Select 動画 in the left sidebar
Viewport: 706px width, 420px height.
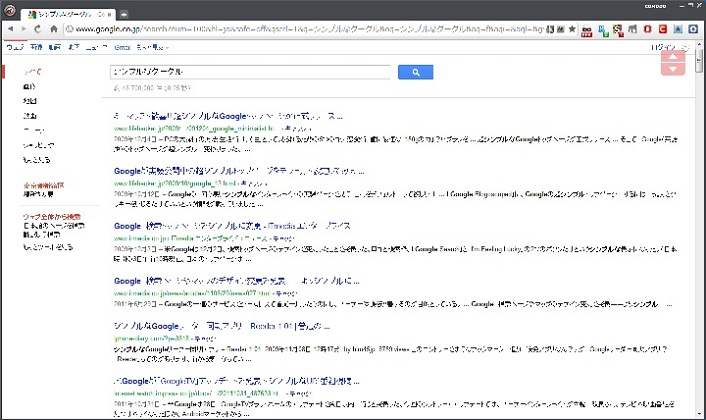pyautogui.click(x=30, y=116)
